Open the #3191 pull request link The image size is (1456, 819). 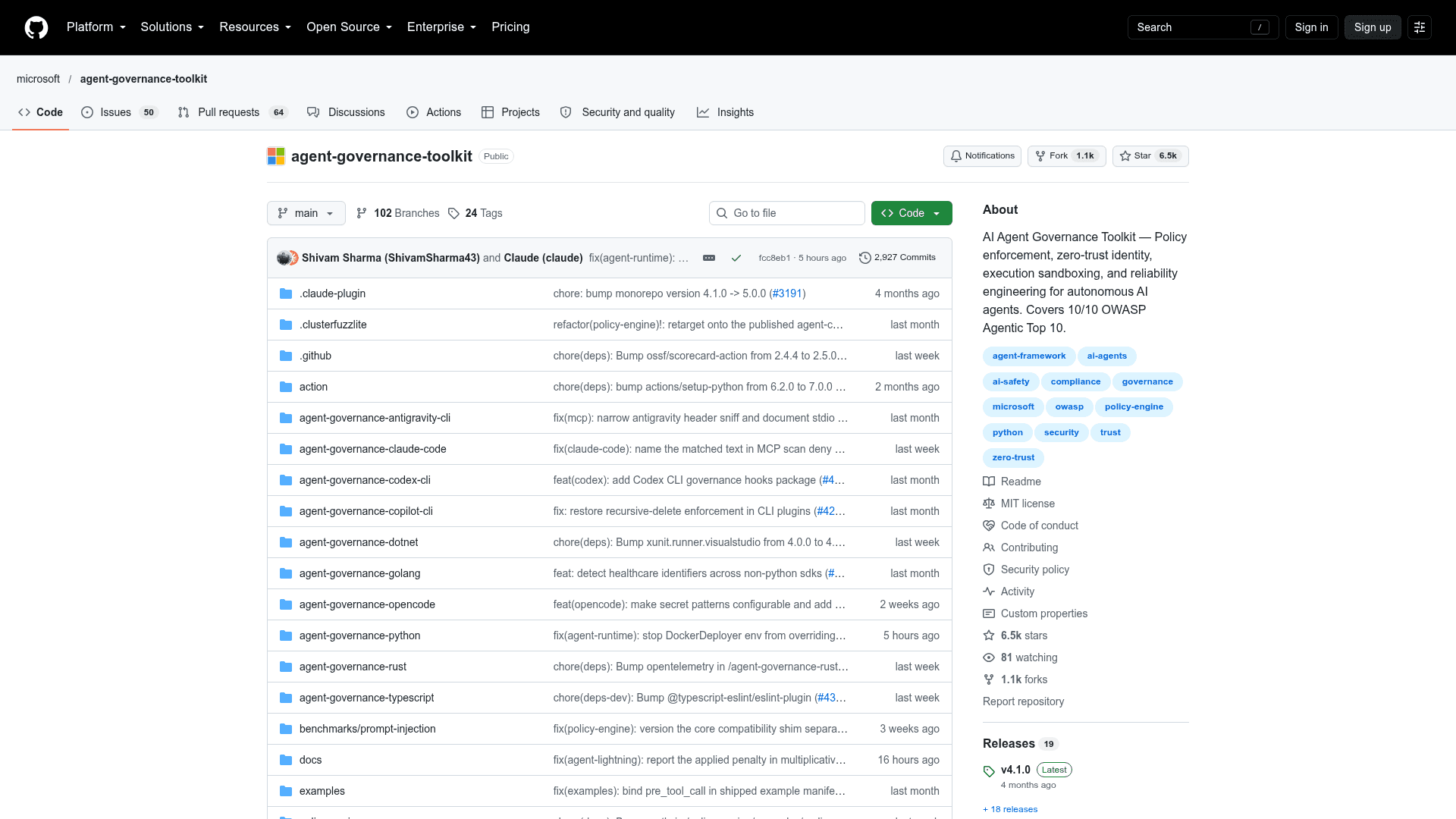tap(787, 293)
